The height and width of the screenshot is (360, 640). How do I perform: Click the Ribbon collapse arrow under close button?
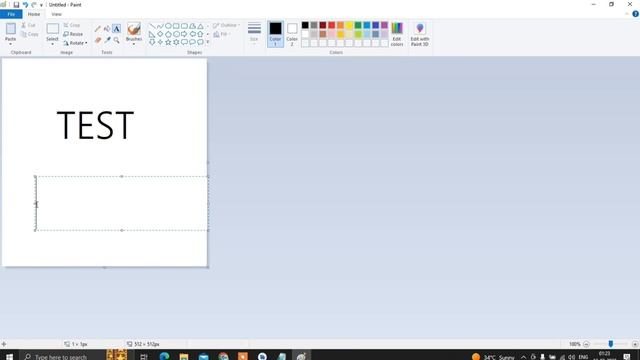[627, 14]
